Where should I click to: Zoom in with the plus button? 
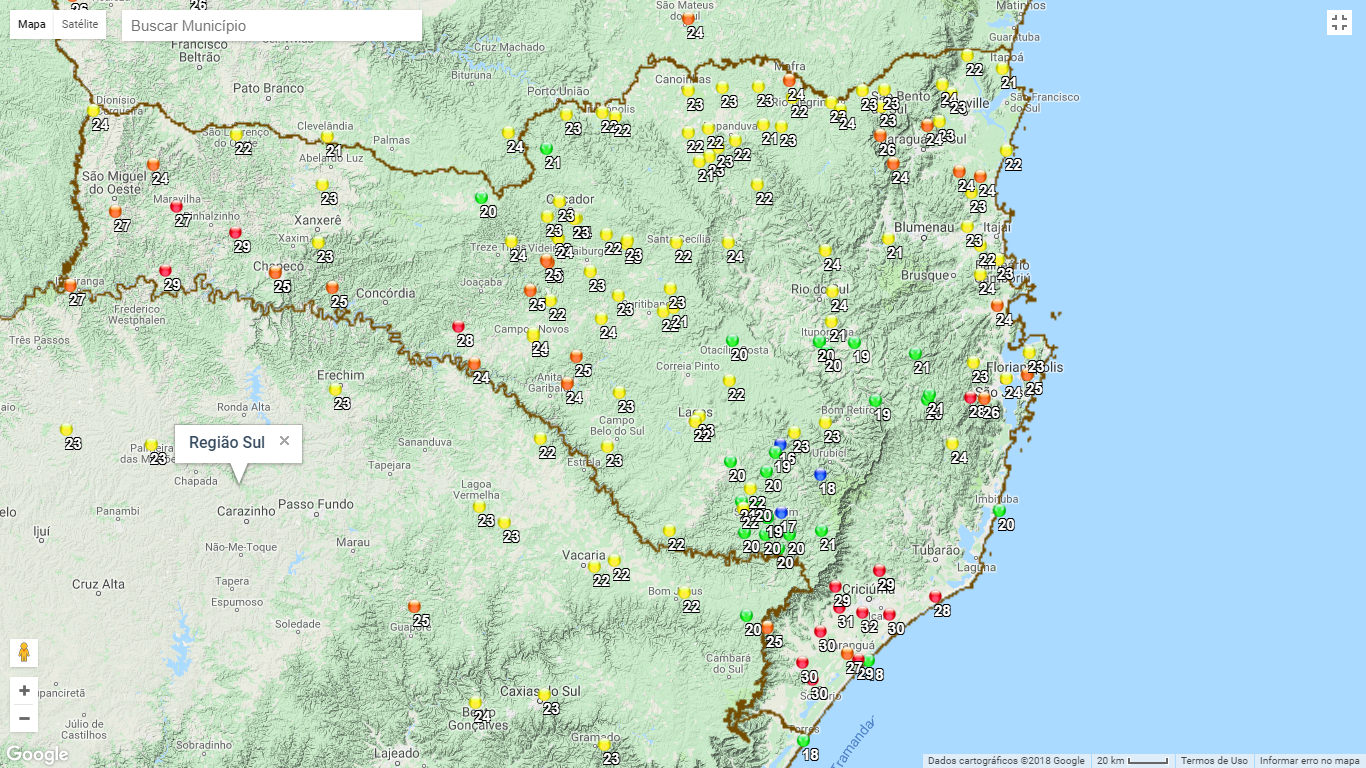24,691
